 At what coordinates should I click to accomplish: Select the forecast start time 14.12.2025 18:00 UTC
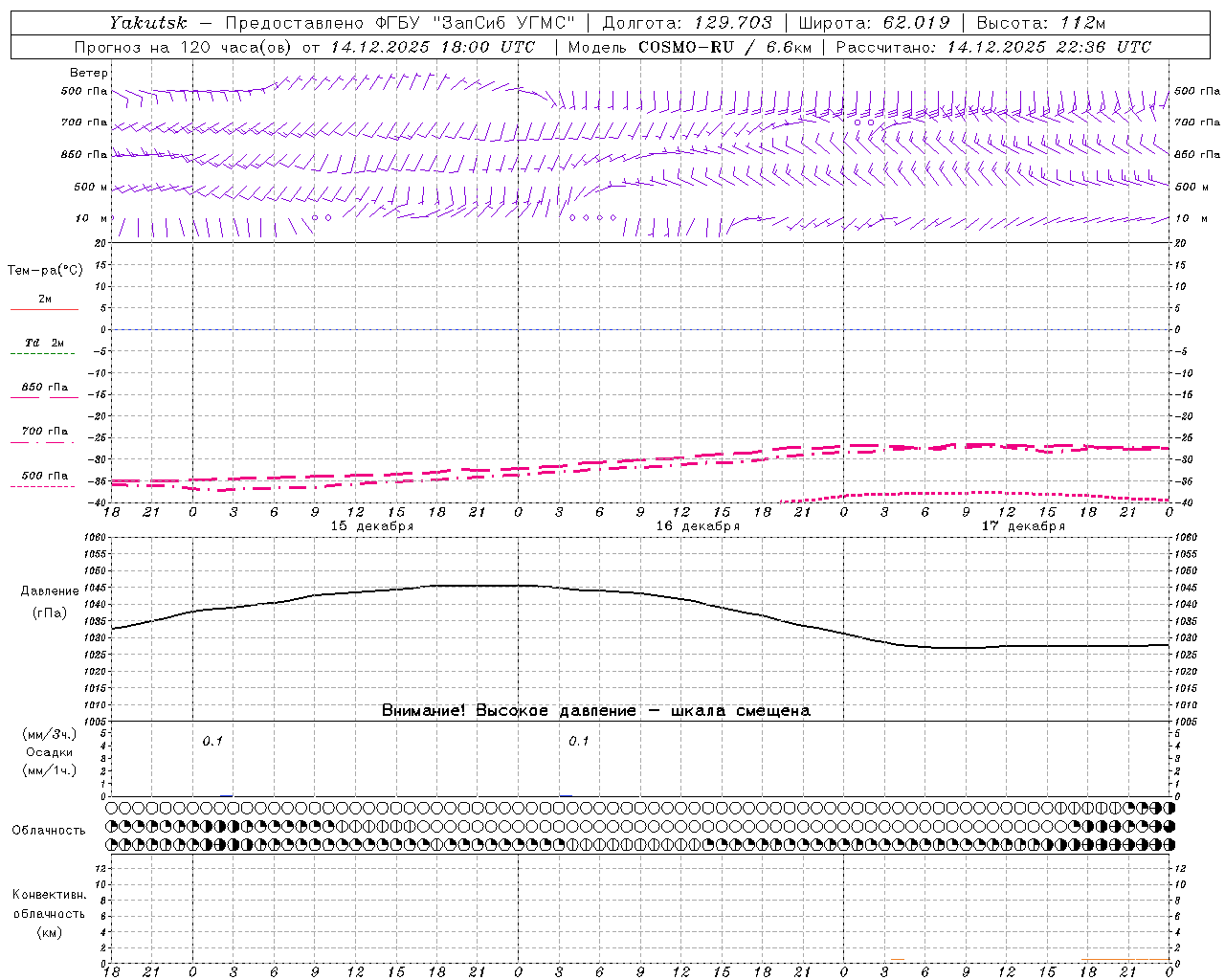(x=434, y=47)
